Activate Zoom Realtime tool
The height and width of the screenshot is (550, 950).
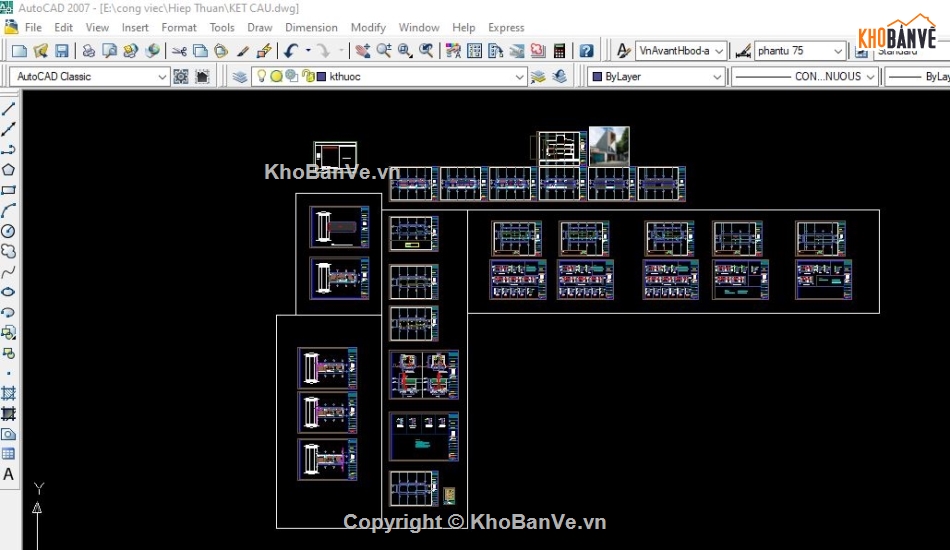(x=384, y=51)
